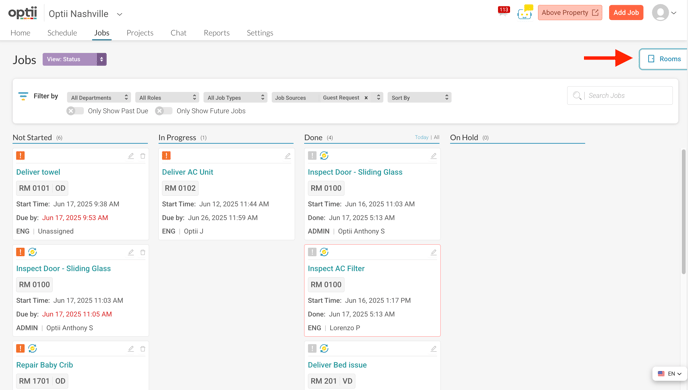Screen dimensions: 688x390
Task: Click the filter icon beside Filter by
Action: click(x=23, y=96)
